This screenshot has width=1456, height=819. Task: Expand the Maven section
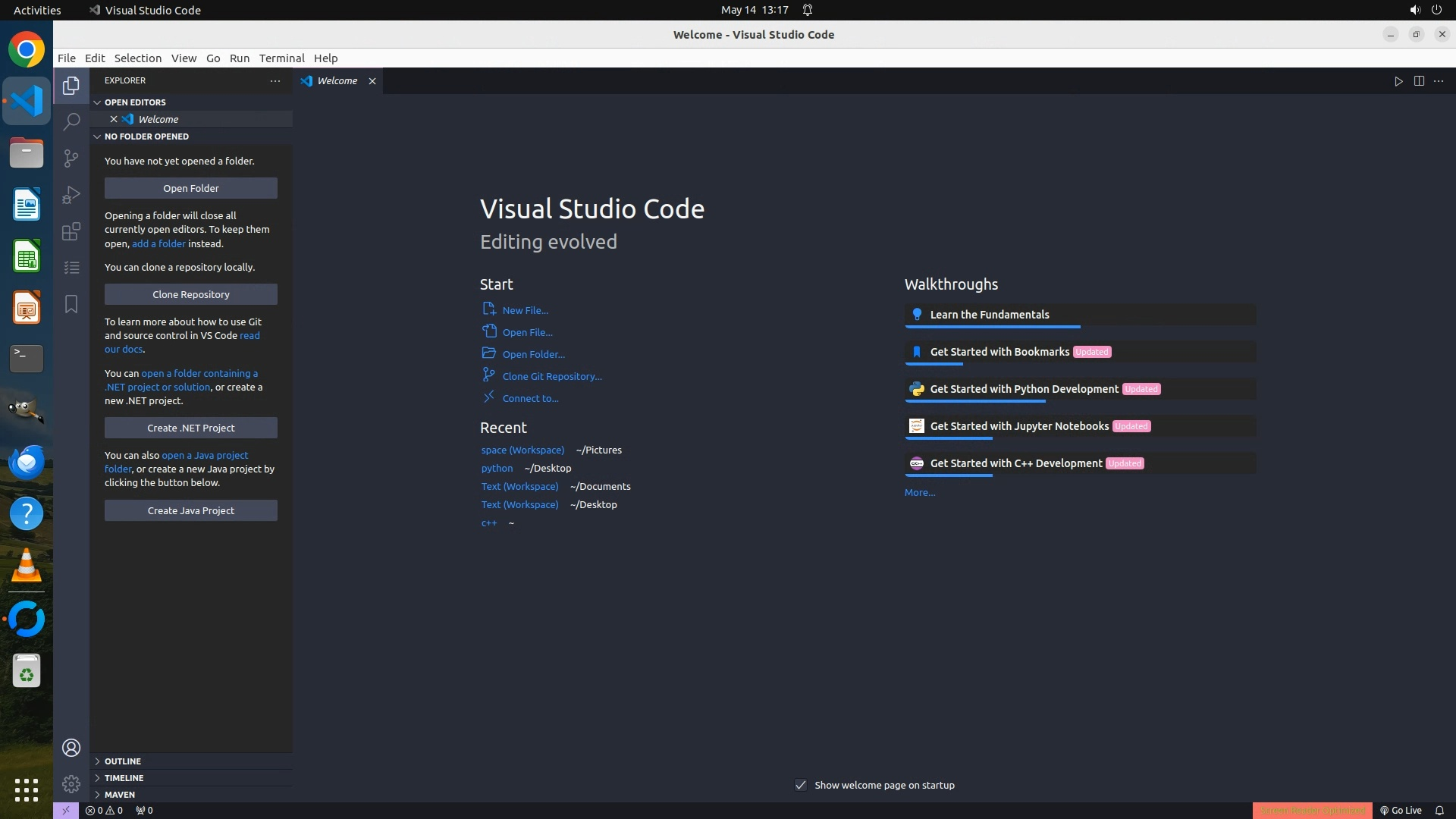click(120, 795)
